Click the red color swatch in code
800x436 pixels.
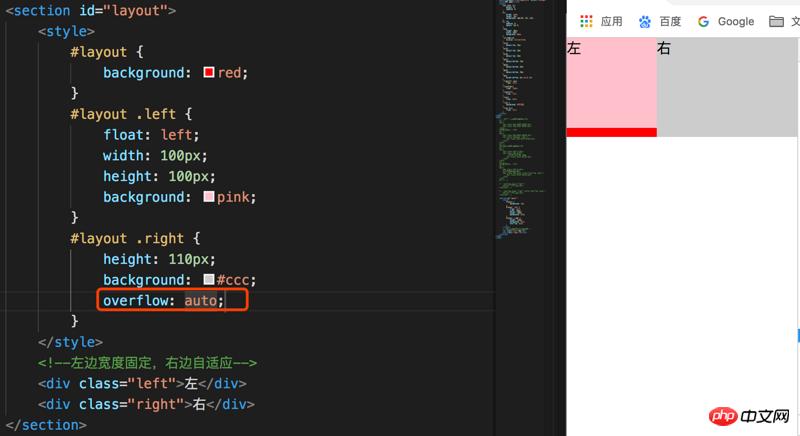[x=209, y=73]
